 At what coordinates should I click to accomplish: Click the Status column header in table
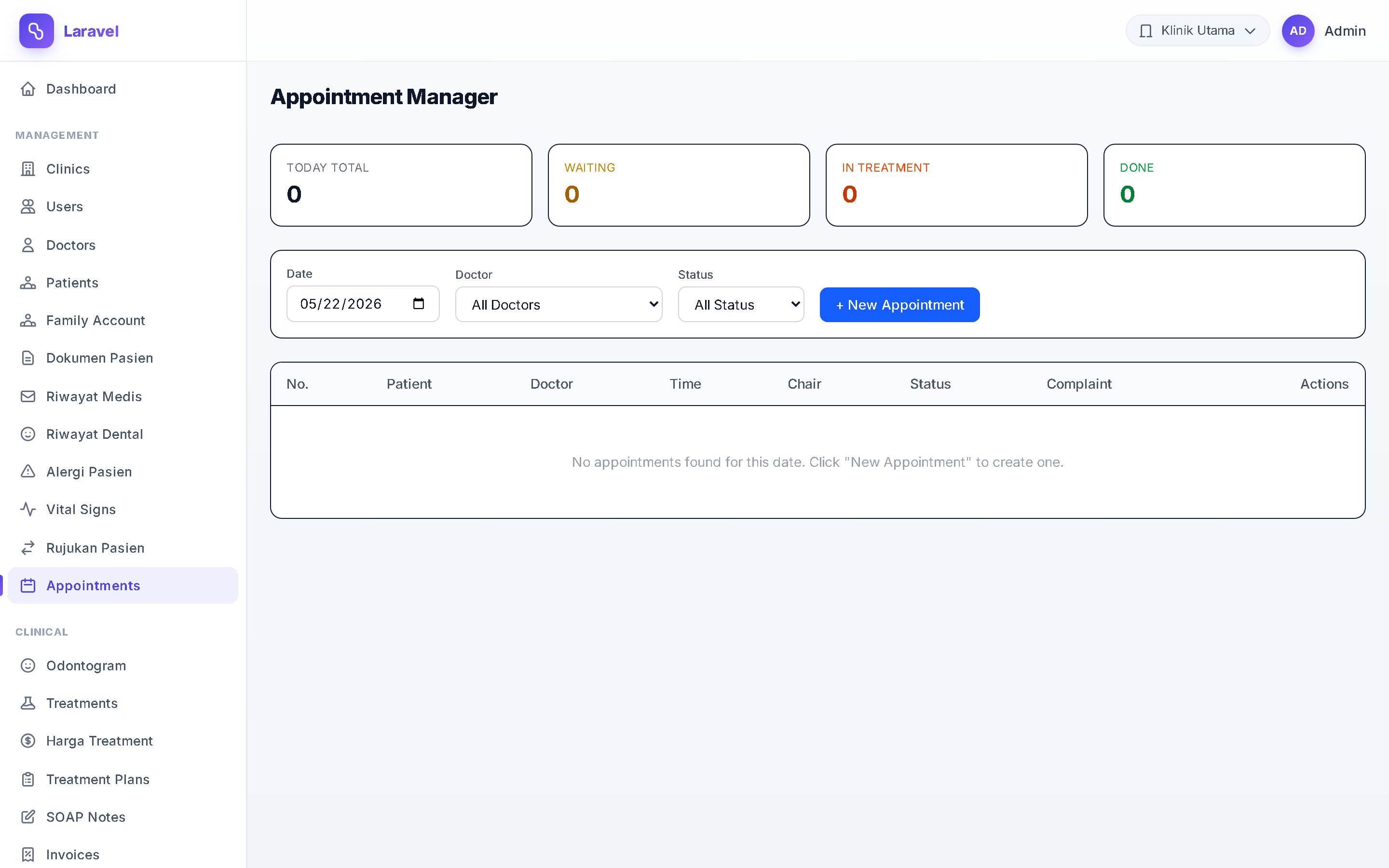click(x=930, y=384)
